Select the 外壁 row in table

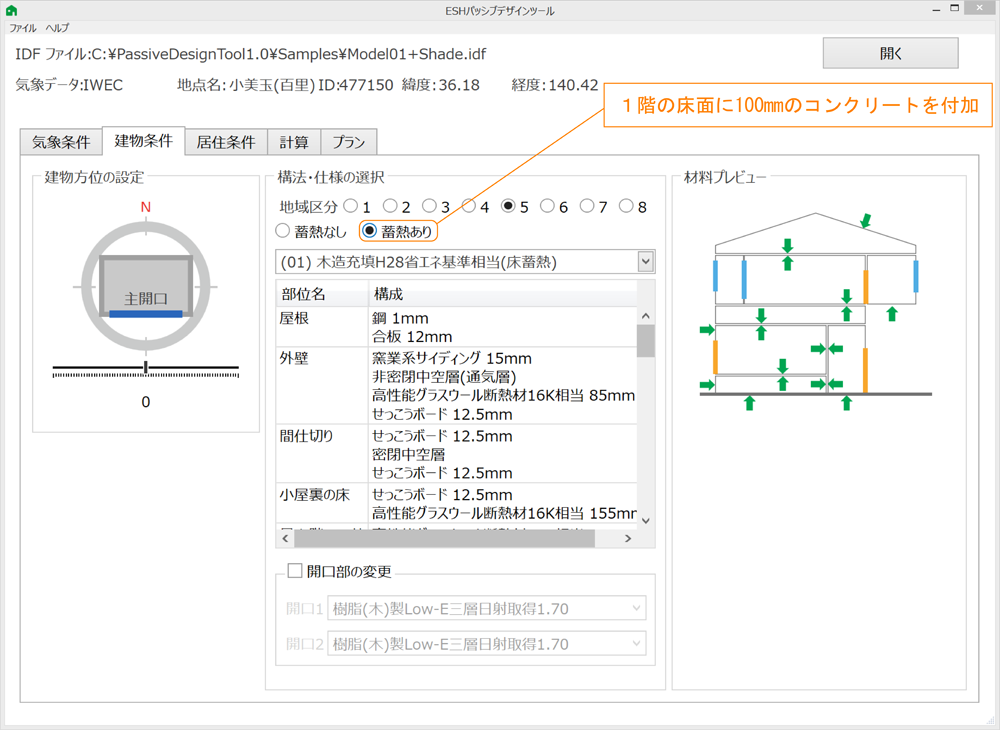[457, 386]
